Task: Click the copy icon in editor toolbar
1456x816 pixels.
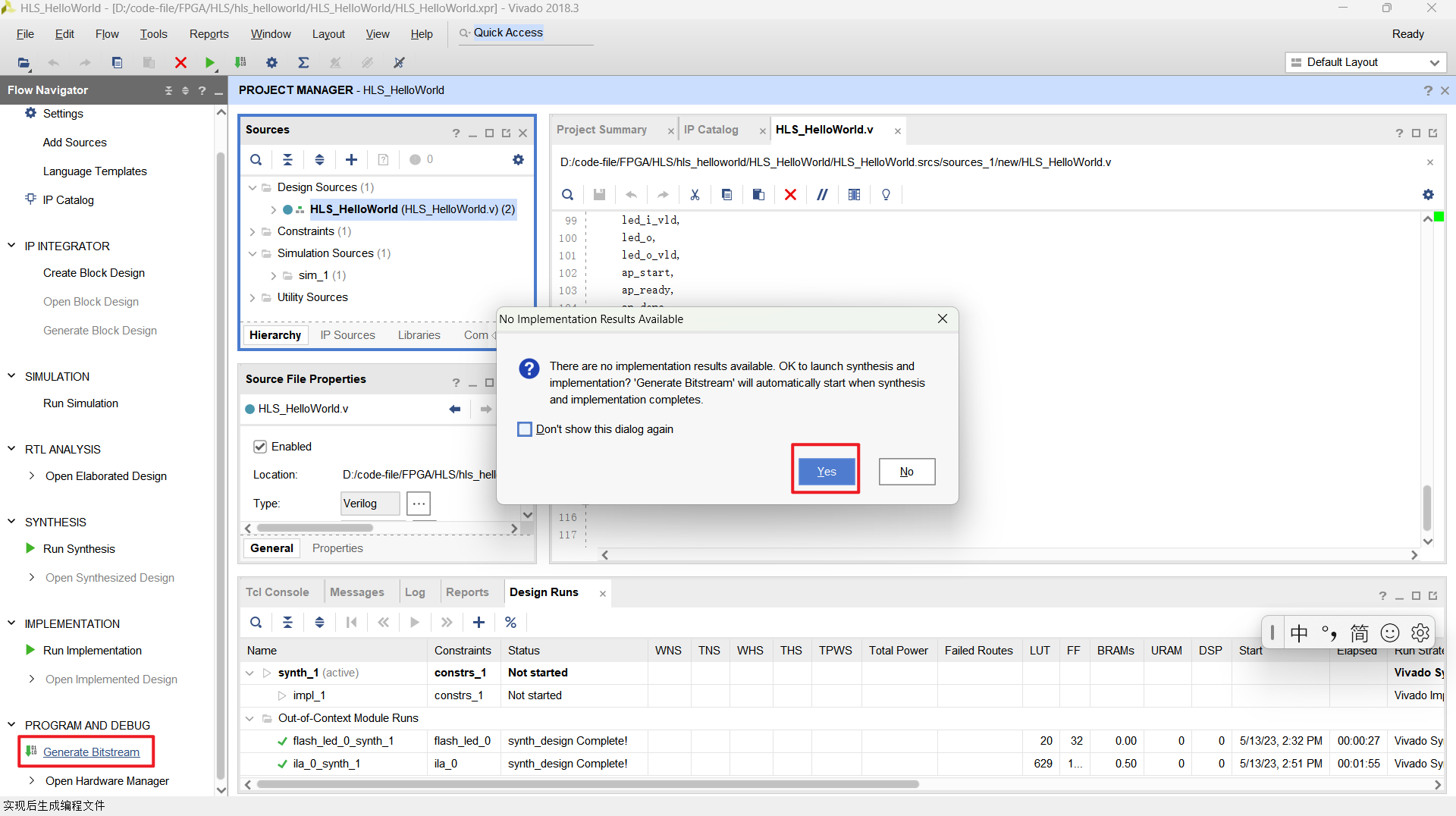Action: [x=726, y=195]
